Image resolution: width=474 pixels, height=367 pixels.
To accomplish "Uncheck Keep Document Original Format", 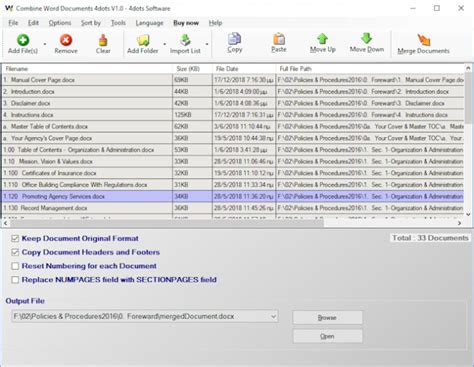I will tap(15, 238).
